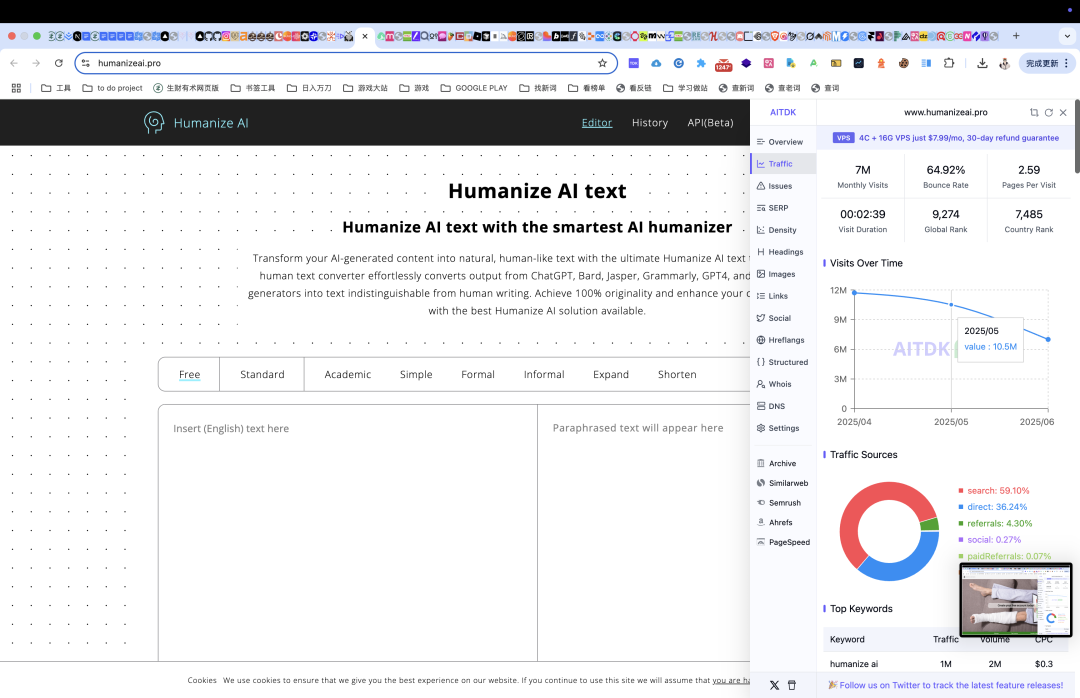Open the 游戏大站 bookmarks folder
This screenshot has width=1080, height=698.
pos(365,88)
